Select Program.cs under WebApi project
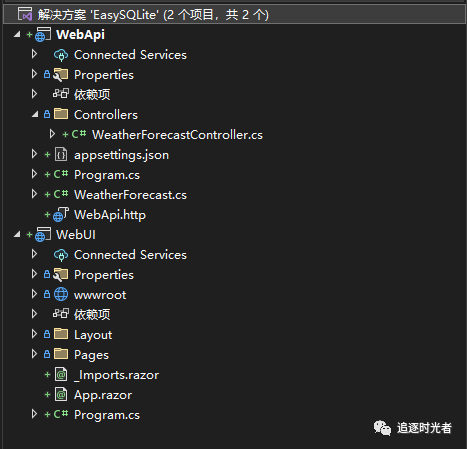 107,175
